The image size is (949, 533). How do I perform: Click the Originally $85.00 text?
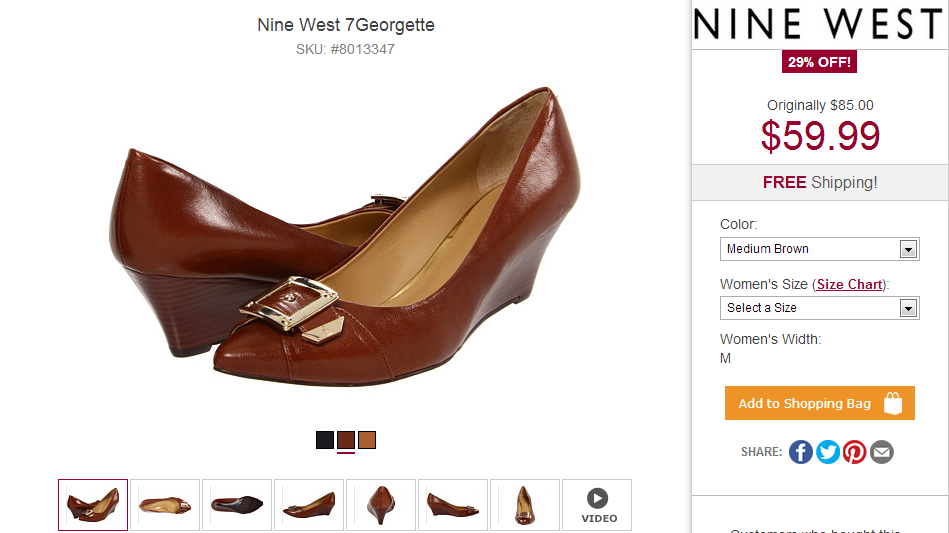(820, 105)
